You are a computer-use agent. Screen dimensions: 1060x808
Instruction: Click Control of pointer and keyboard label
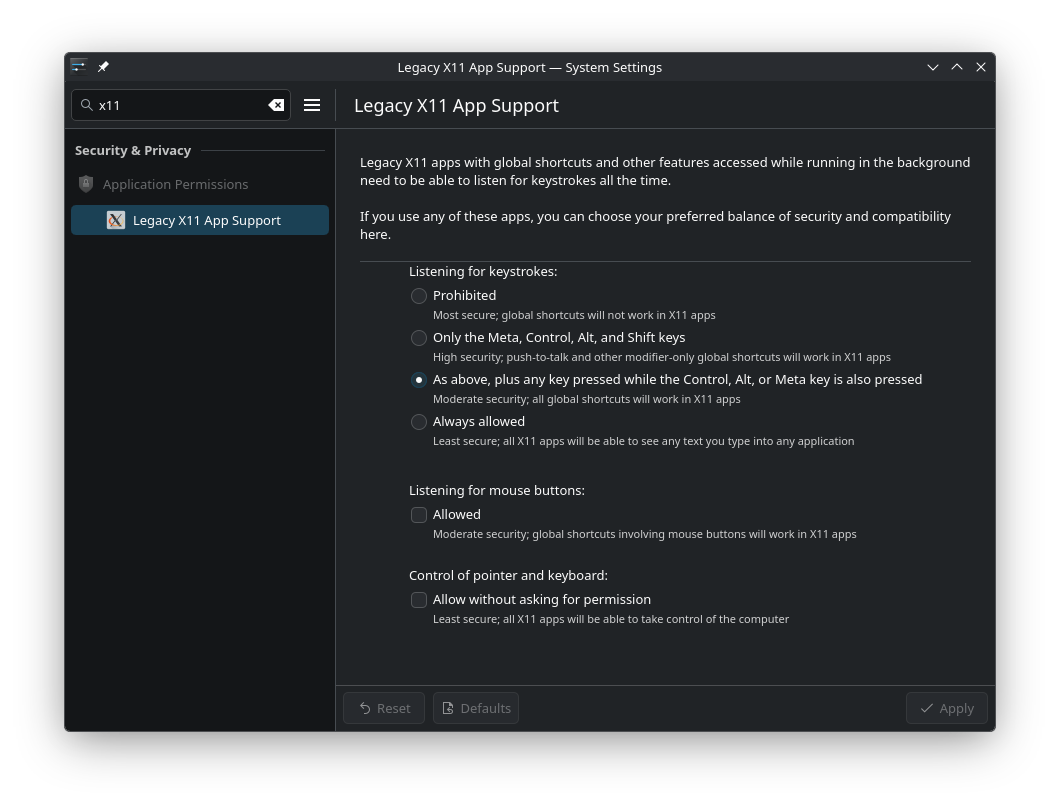pyautogui.click(x=508, y=575)
